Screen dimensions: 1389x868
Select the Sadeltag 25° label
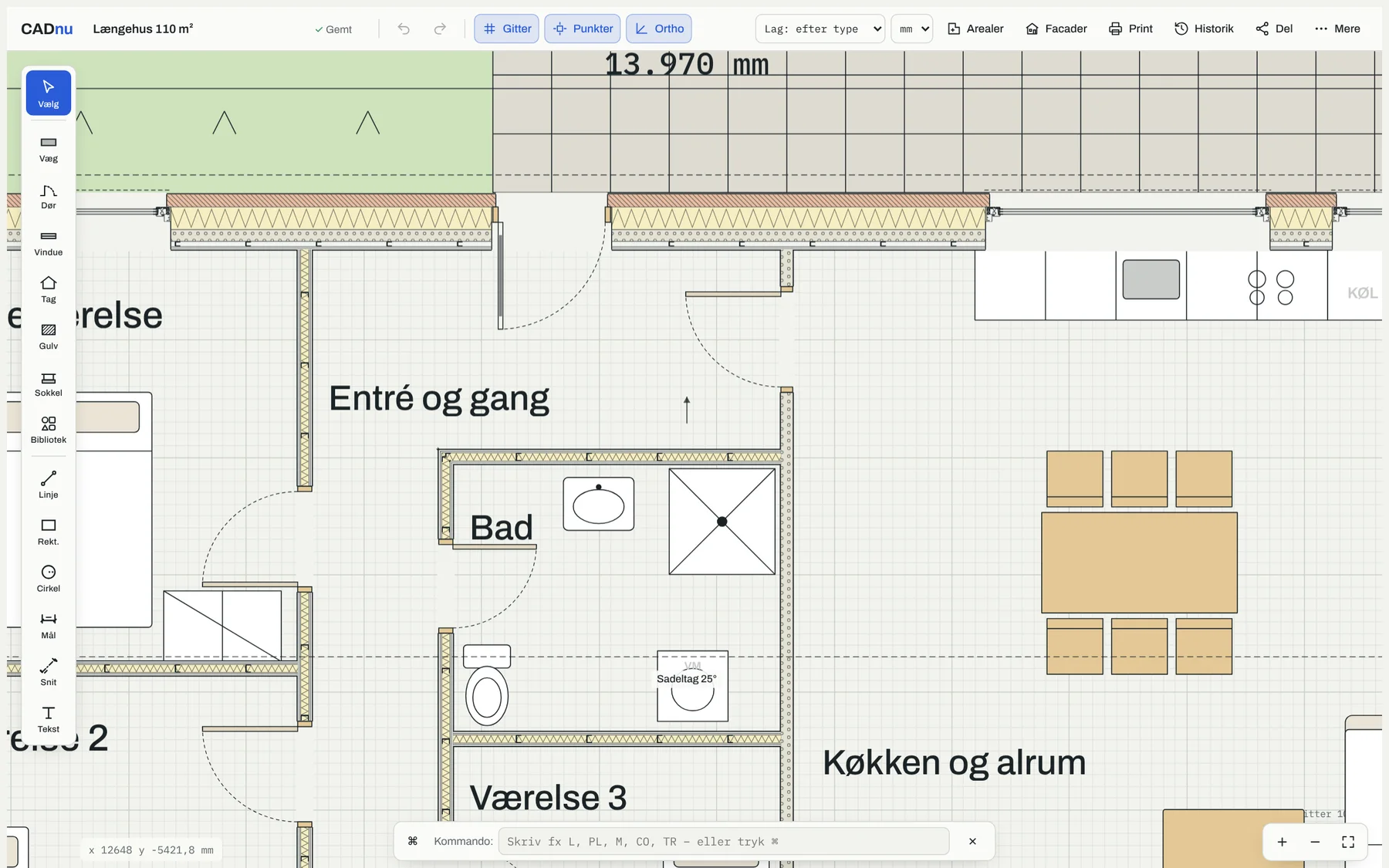coord(687,679)
